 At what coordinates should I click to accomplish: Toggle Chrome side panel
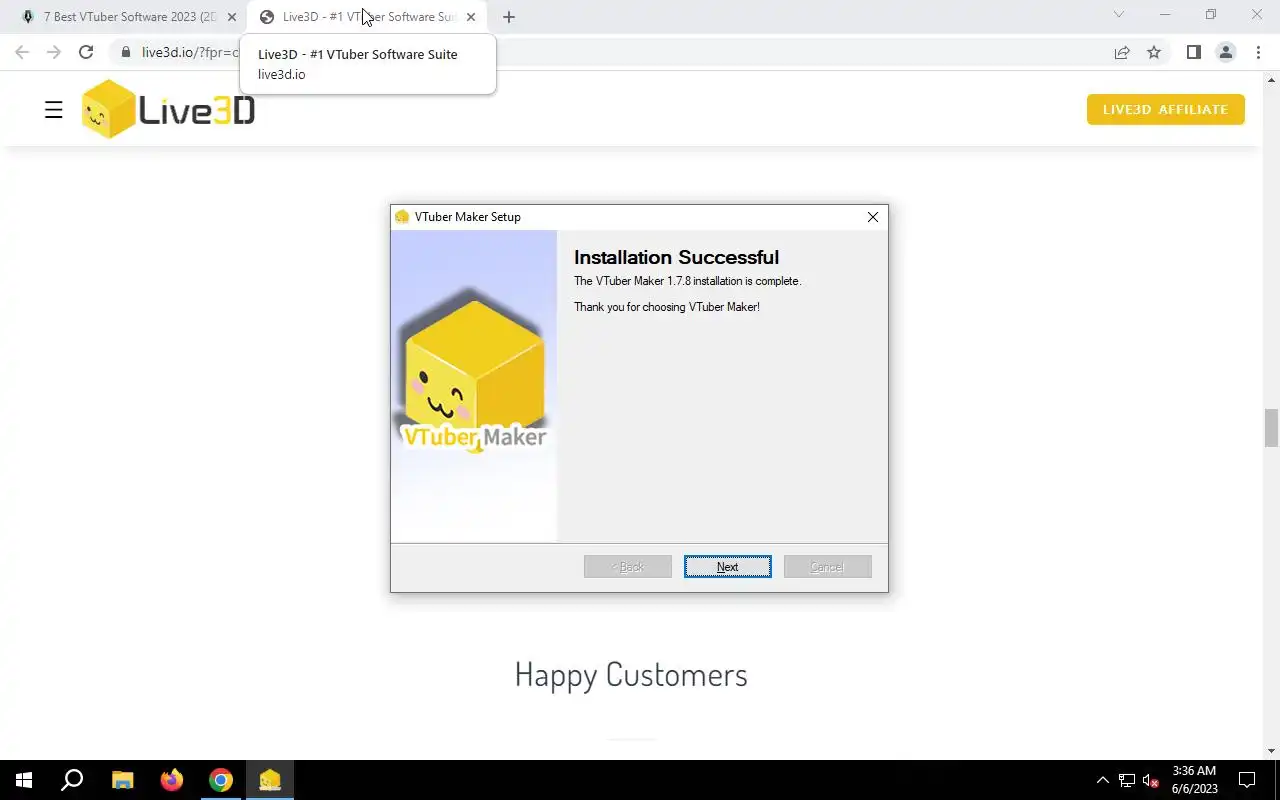tap(1193, 52)
